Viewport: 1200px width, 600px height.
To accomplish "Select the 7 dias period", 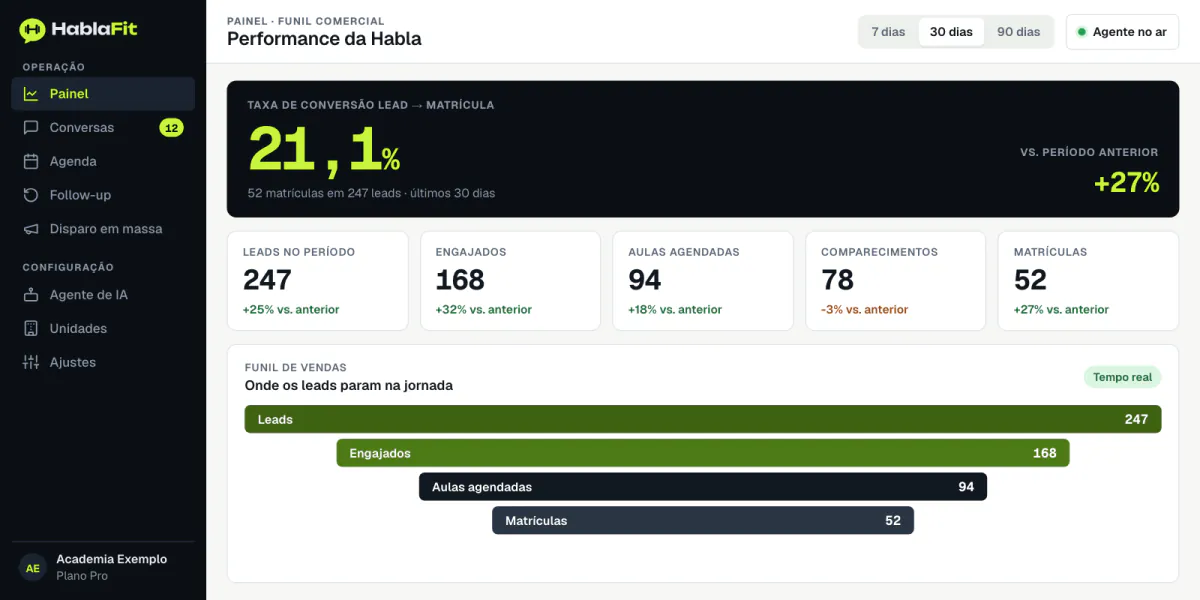I will [888, 32].
